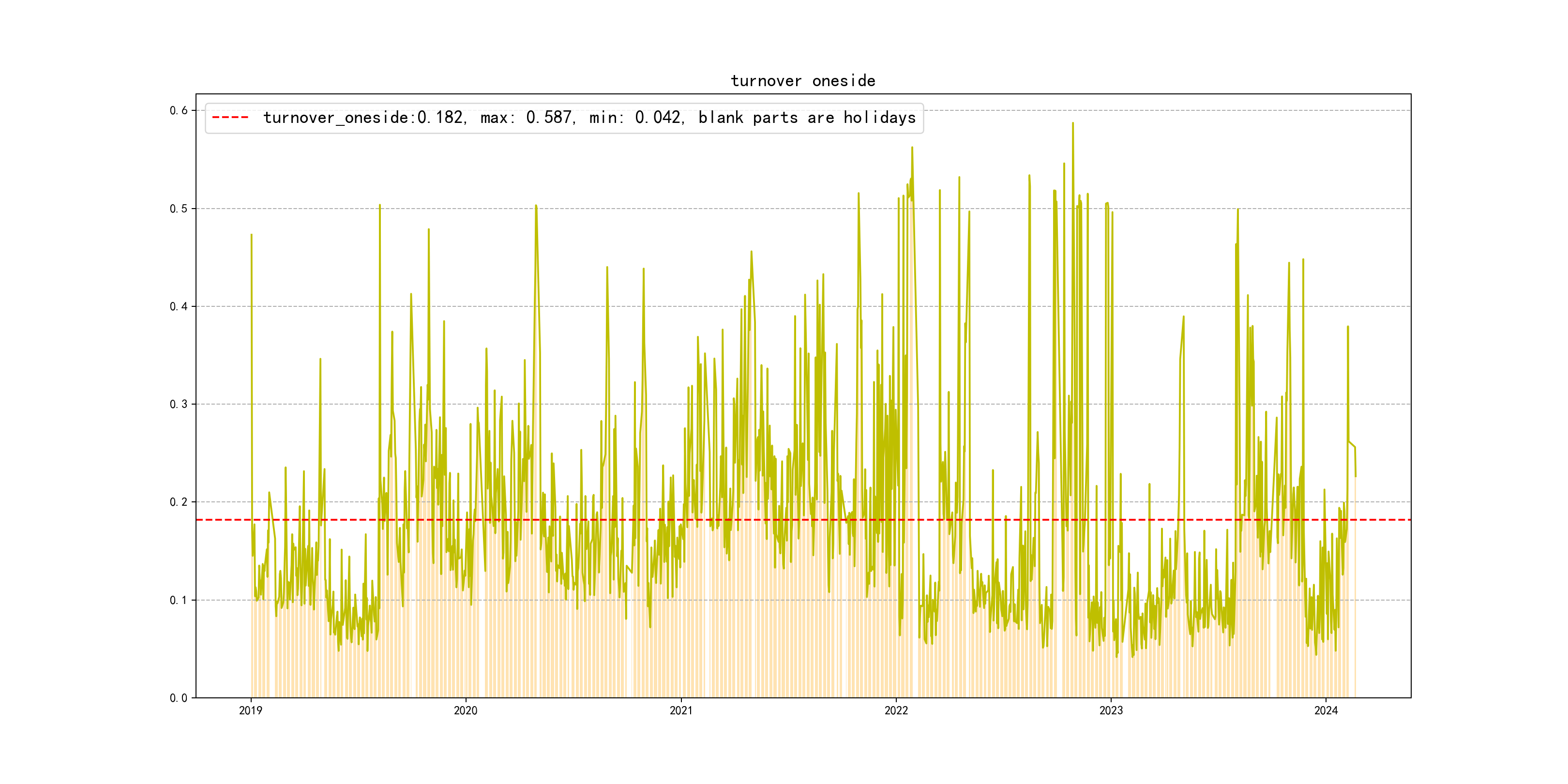Click the y-axis tick label 0.6
This screenshot has width=1568, height=784.
tap(179, 110)
